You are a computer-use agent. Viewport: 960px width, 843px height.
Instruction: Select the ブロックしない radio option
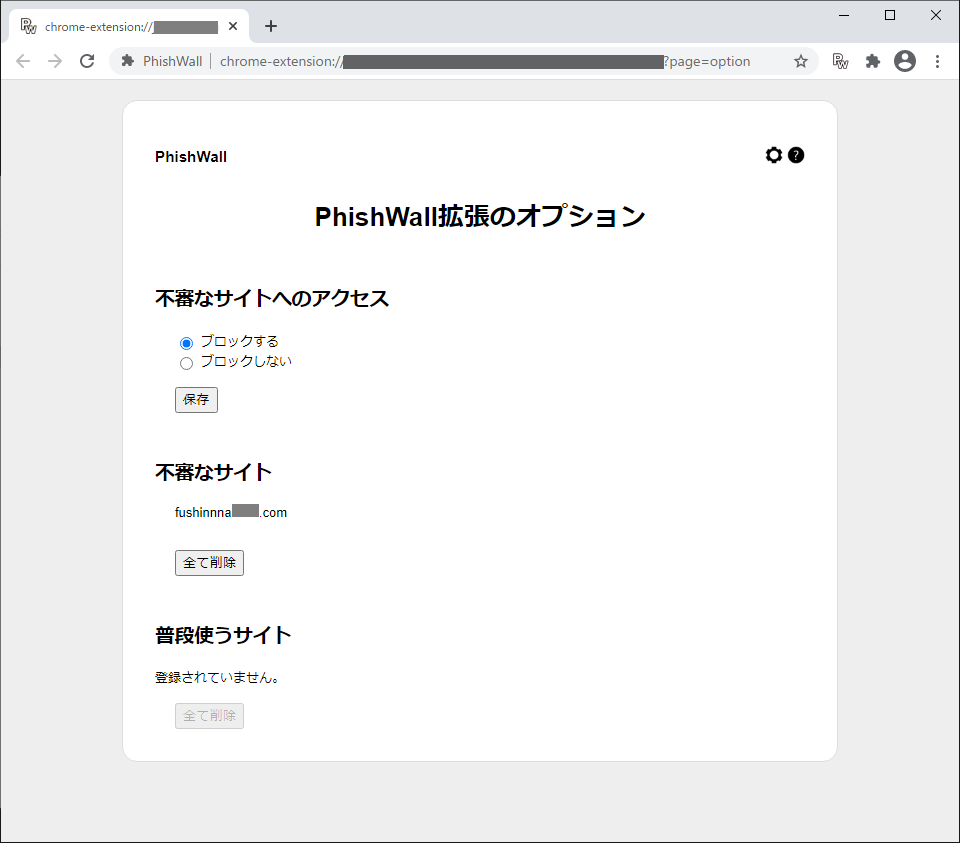(x=186, y=363)
